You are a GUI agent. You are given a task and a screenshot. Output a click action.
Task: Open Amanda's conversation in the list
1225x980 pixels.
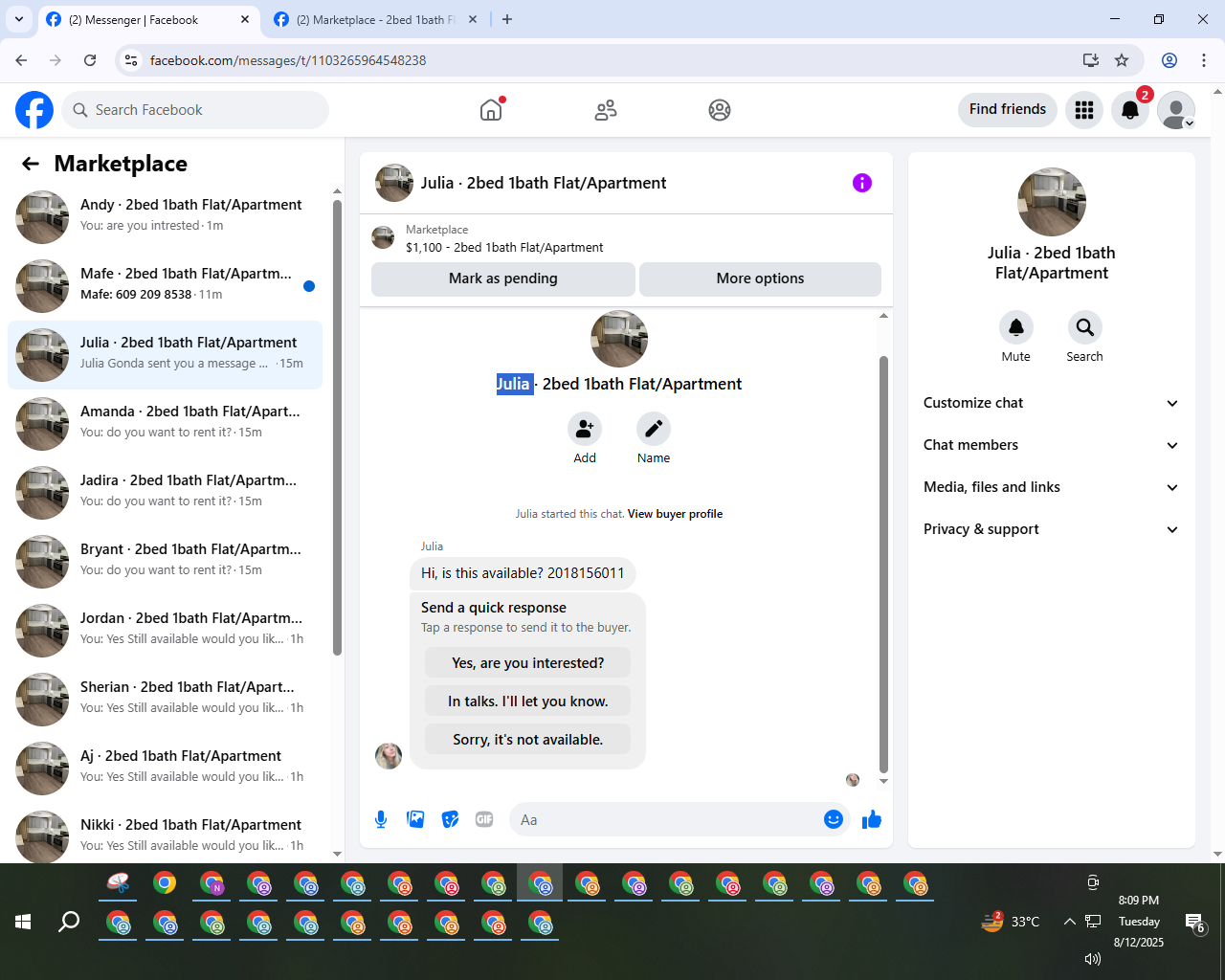[165, 424]
